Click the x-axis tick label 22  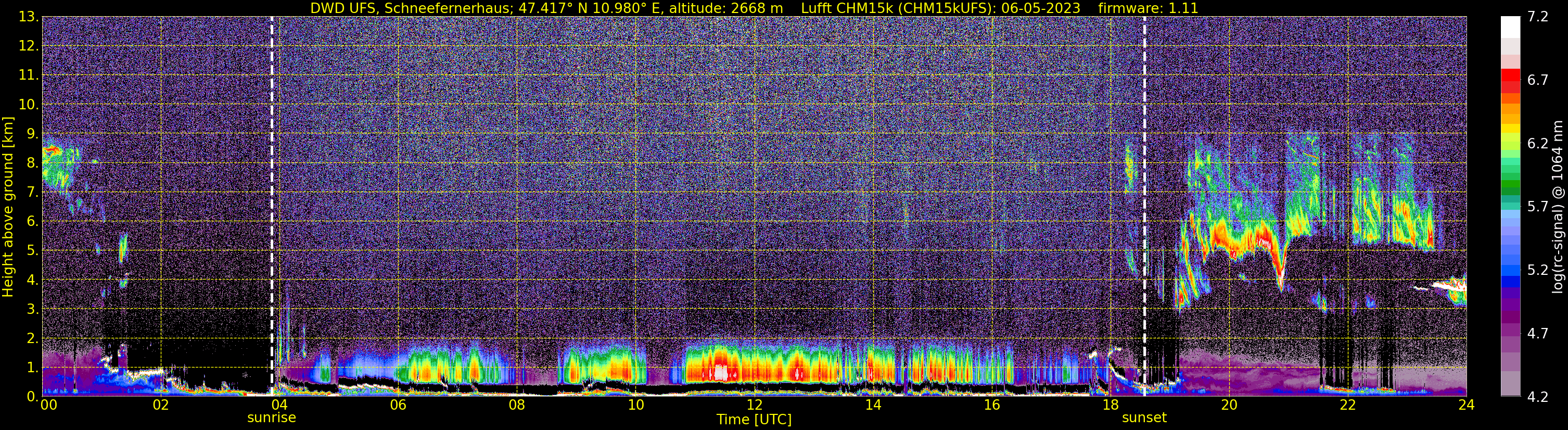click(1348, 405)
